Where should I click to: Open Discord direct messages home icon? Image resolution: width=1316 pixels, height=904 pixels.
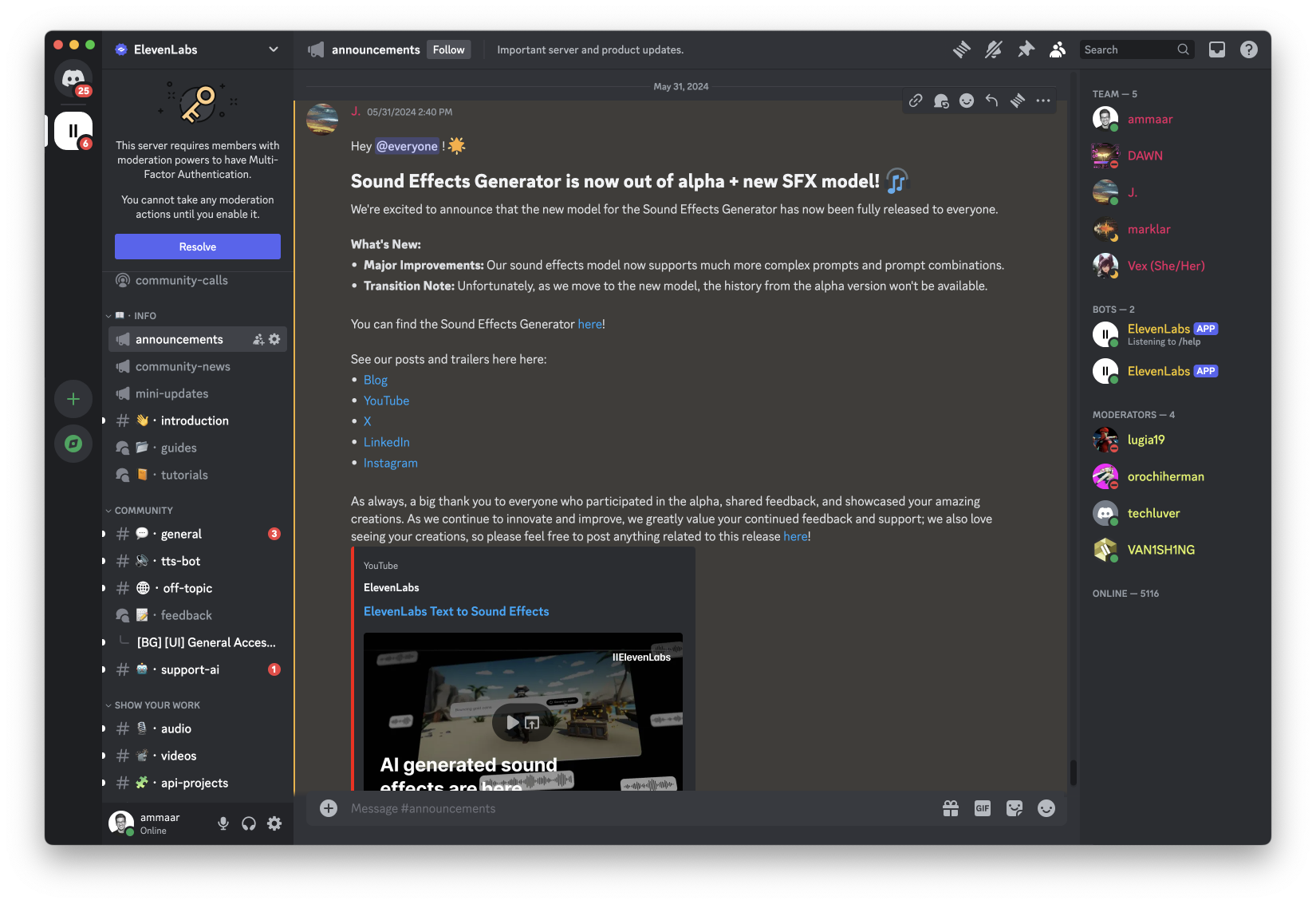click(x=73, y=78)
